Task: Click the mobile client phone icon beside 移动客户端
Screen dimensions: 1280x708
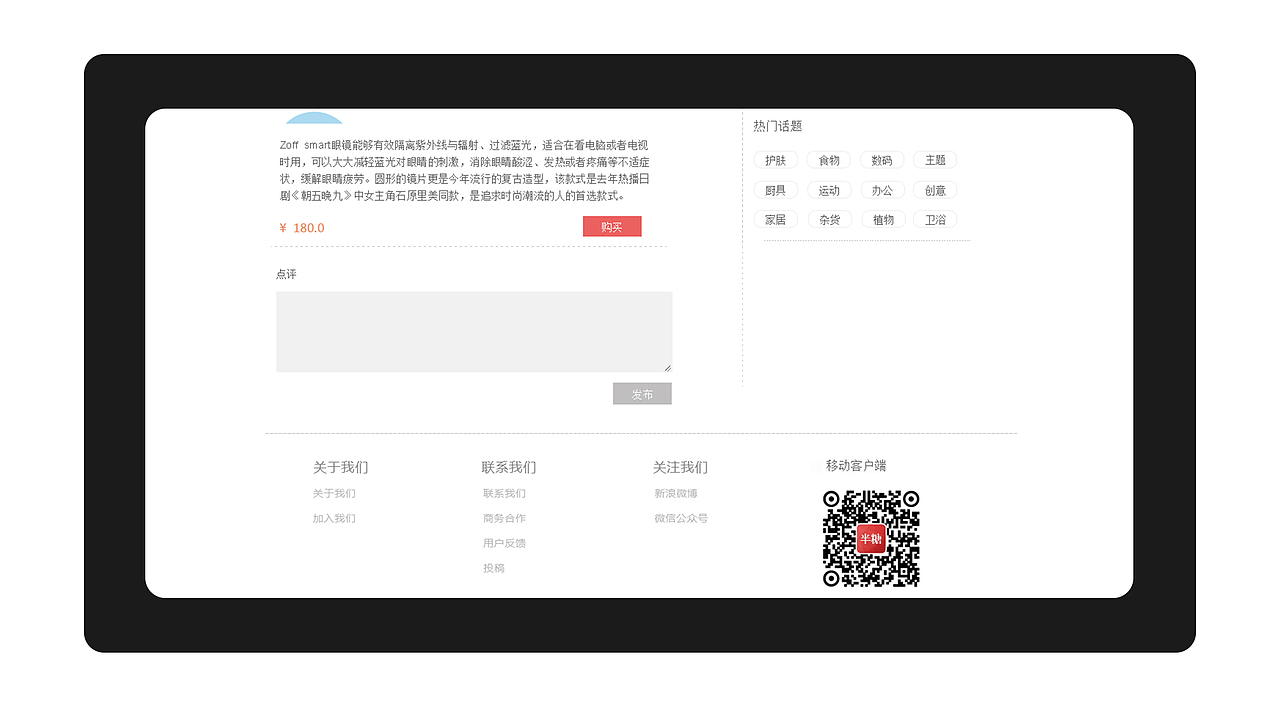Action: click(815, 465)
